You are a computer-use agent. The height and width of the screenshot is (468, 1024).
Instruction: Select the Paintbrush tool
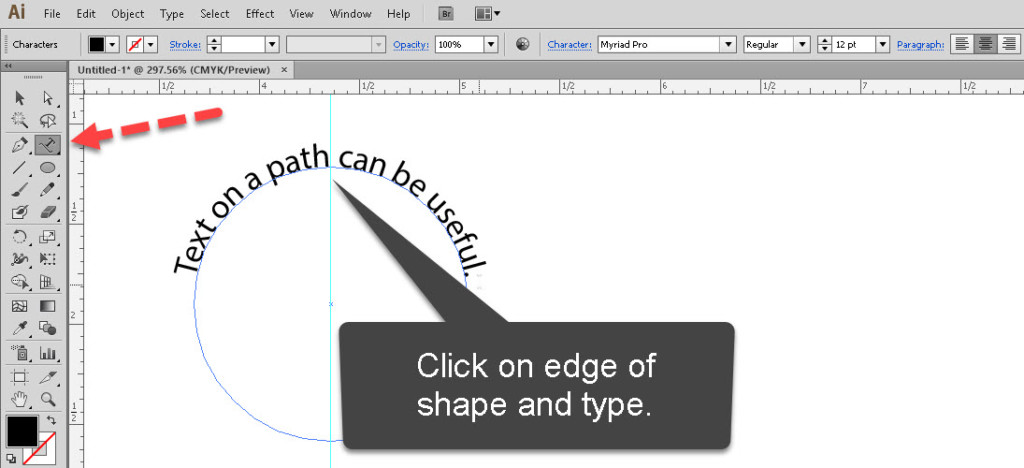(x=20, y=189)
